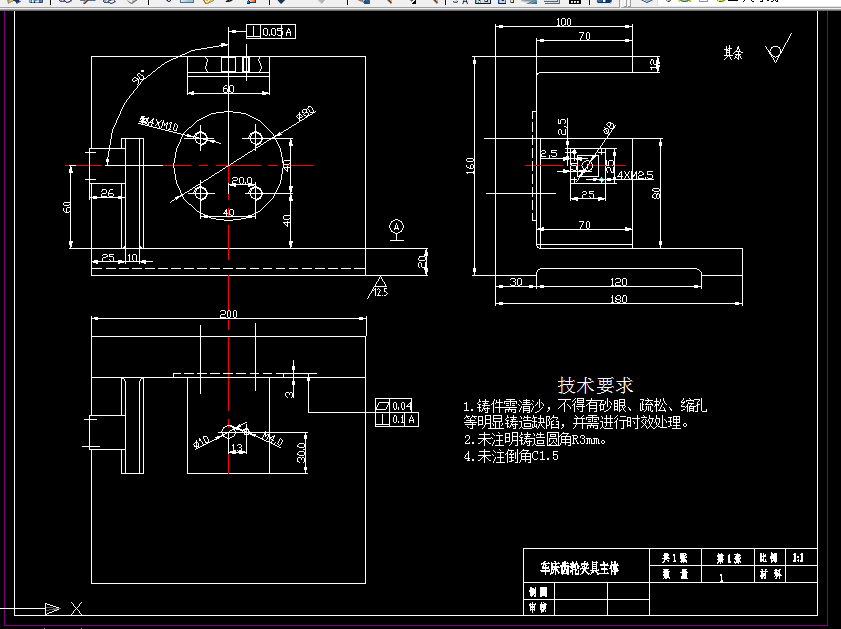Click the 180 overall base length dimension
Image resolution: width=841 pixels, height=629 pixels.
[x=618, y=299]
